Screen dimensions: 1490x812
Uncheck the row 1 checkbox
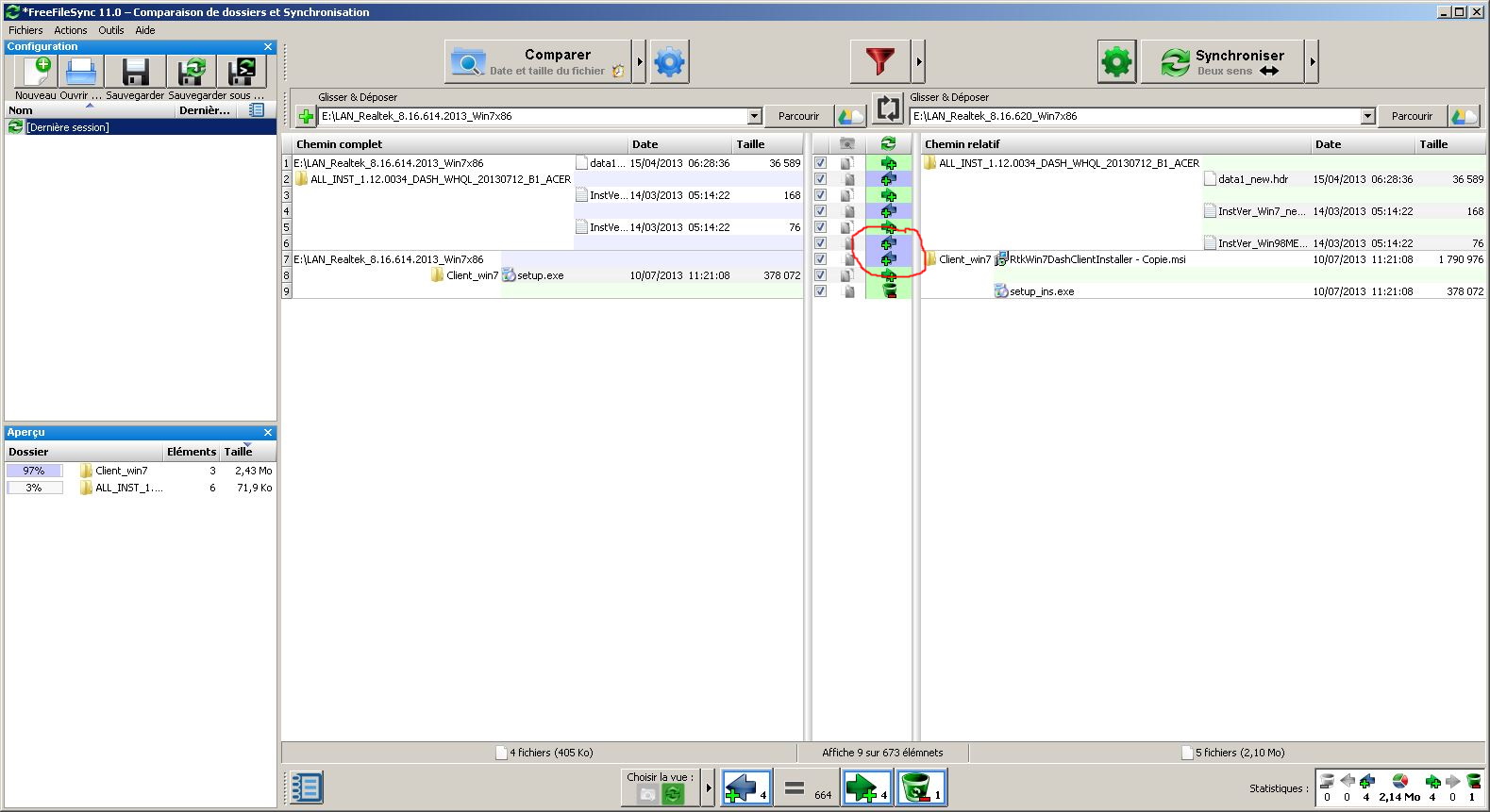coord(820,163)
